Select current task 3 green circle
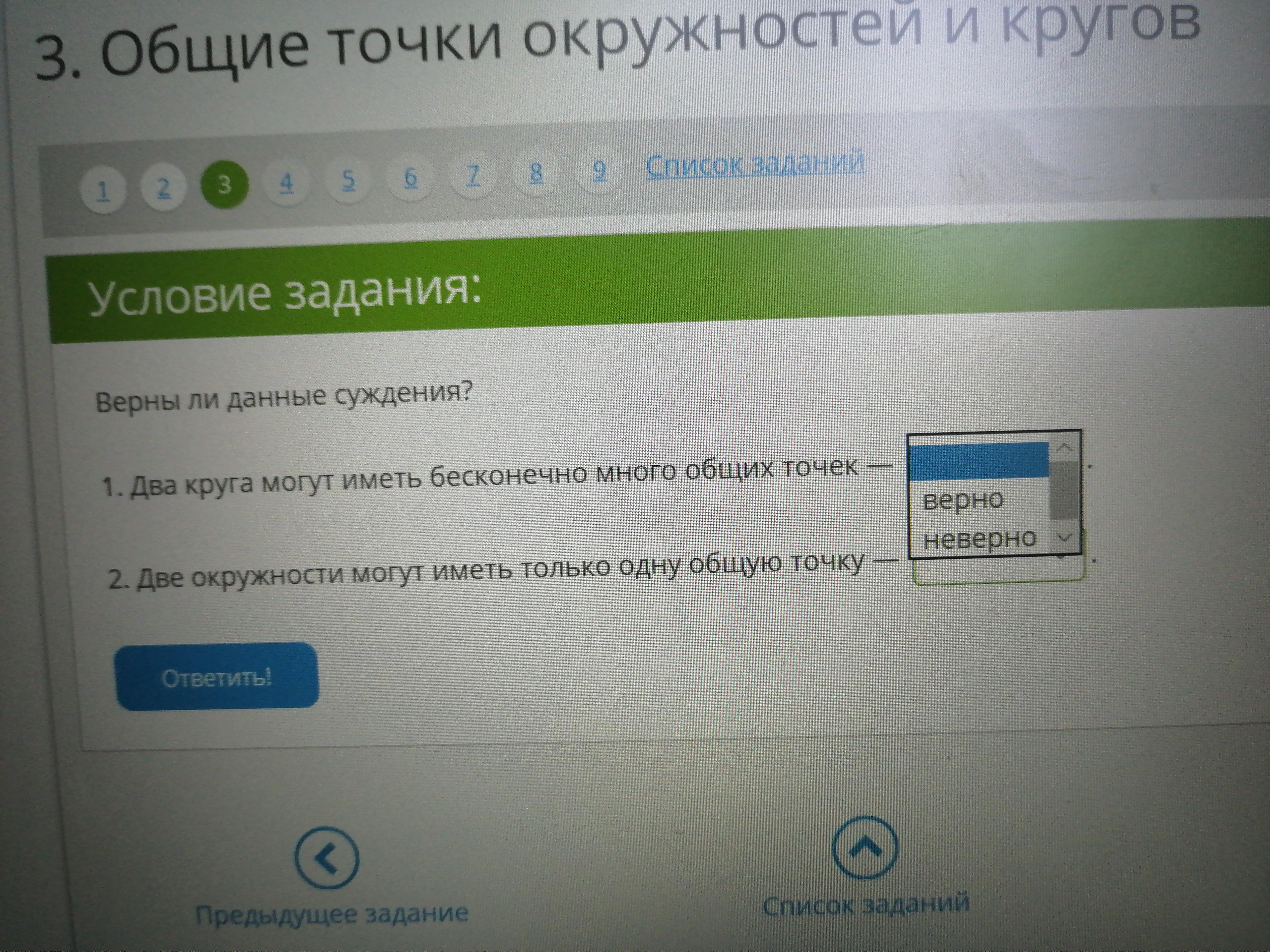The height and width of the screenshot is (952, 1270). [224, 184]
